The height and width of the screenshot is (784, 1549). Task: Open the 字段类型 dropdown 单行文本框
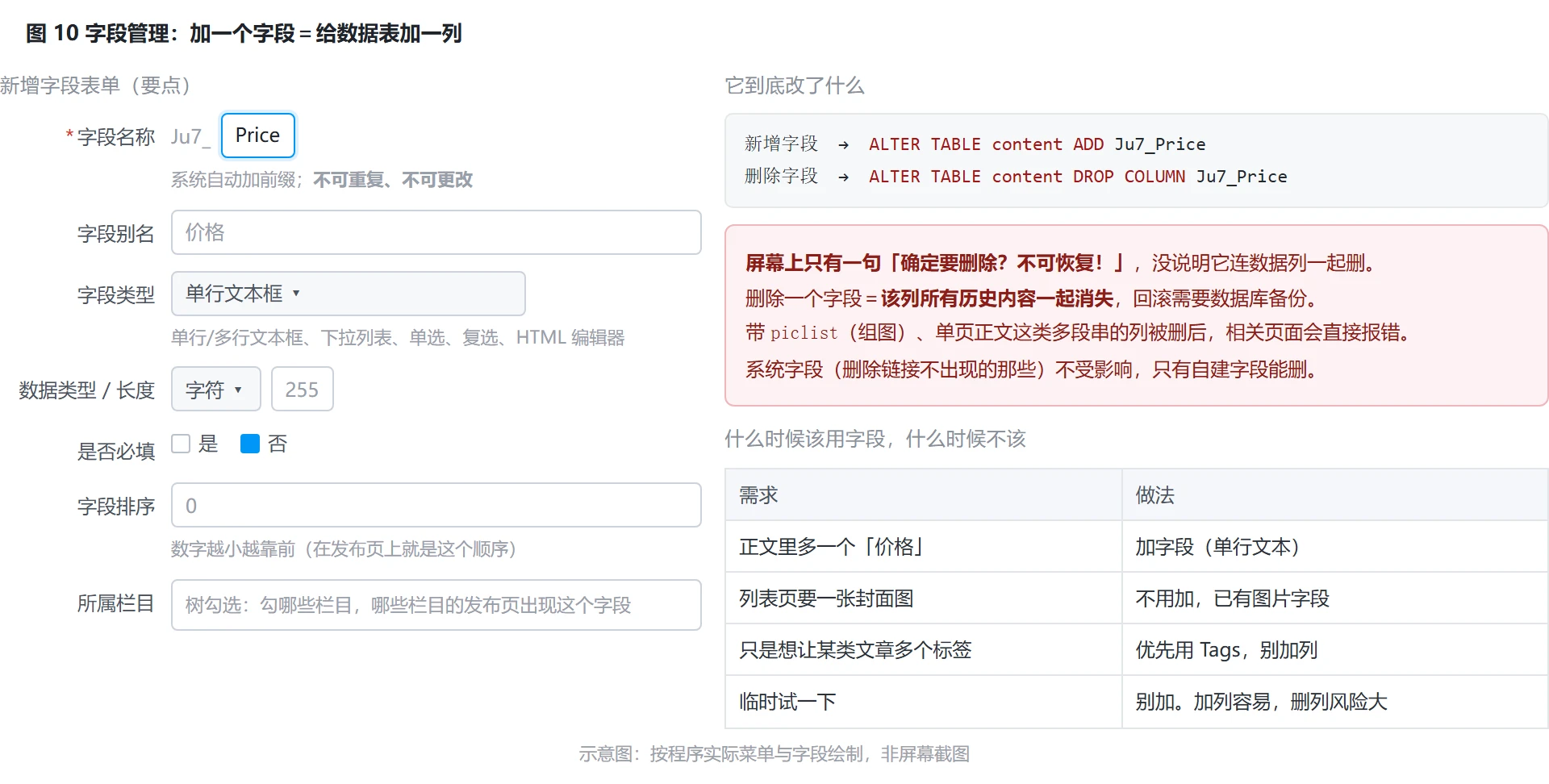pyautogui.click(x=349, y=294)
